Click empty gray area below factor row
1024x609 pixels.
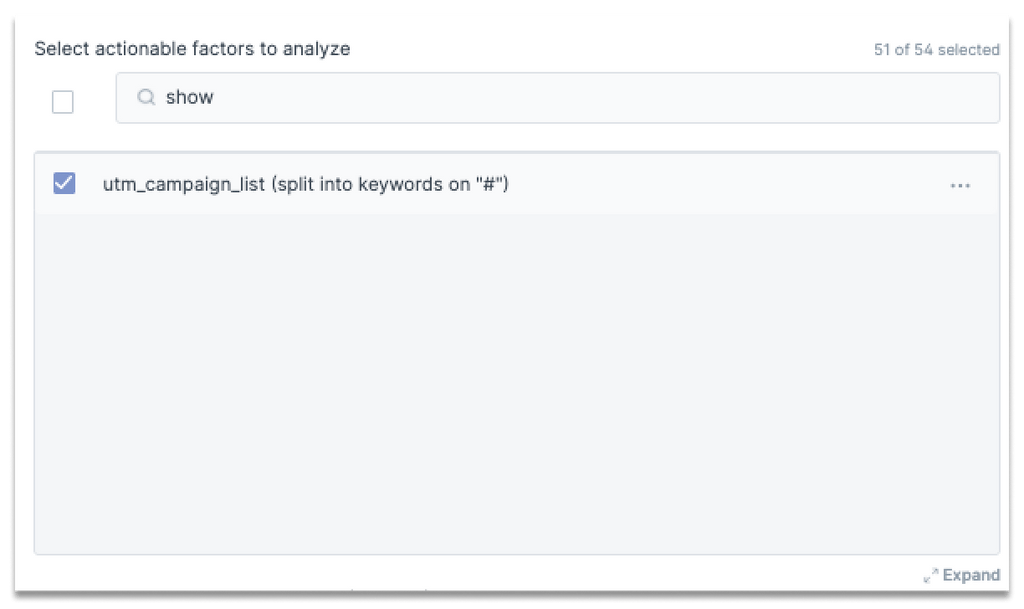(516, 380)
